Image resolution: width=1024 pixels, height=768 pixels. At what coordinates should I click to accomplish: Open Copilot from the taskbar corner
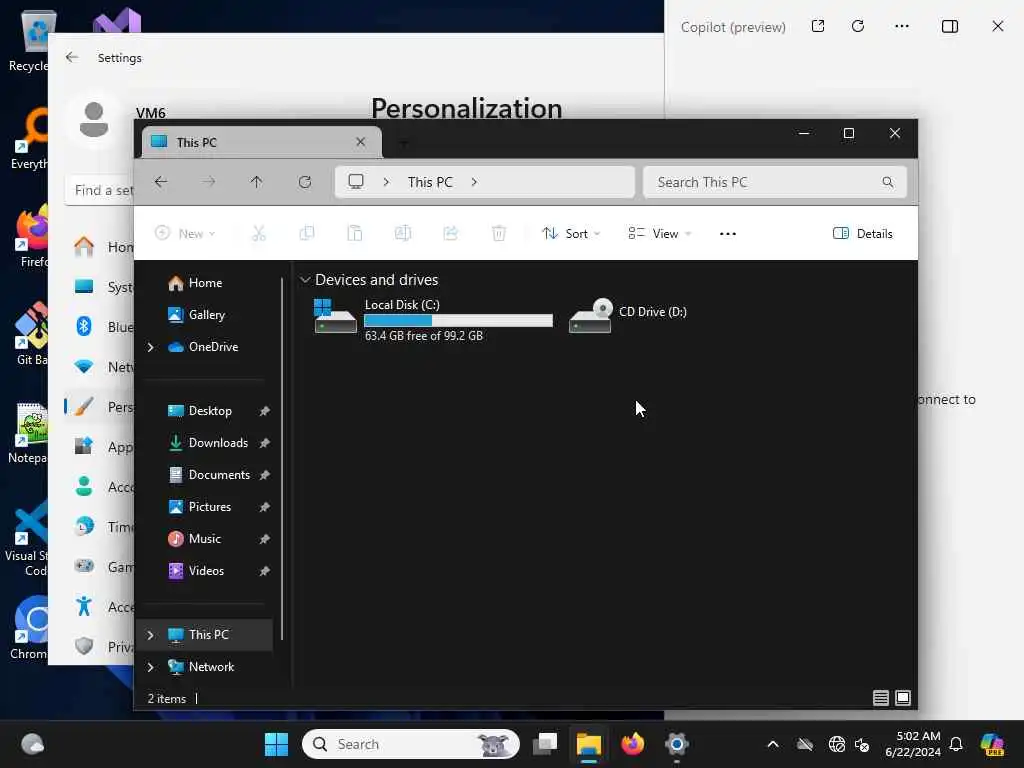point(992,744)
